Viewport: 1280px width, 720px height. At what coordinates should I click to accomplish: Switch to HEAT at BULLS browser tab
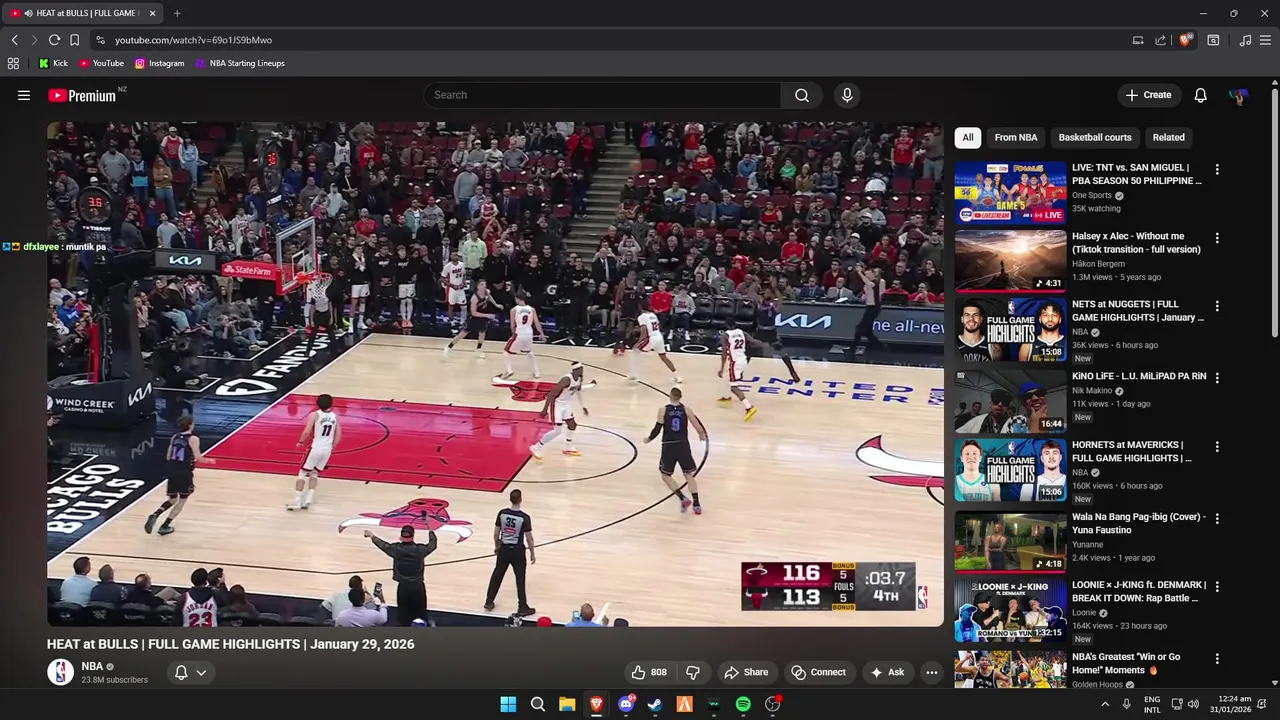(x=84, y=13)
